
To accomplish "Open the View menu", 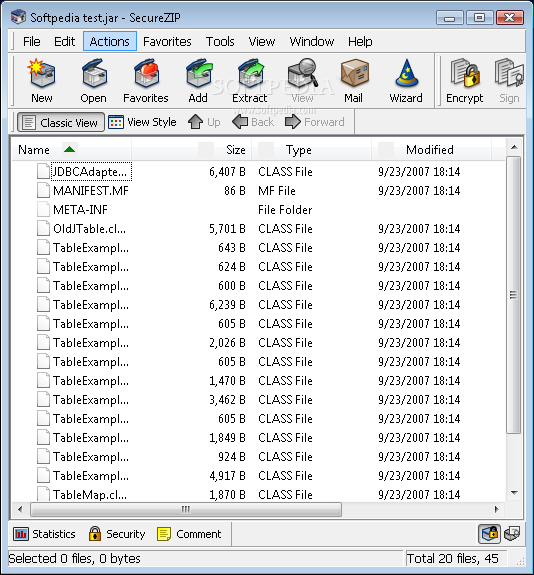I will coord(262,41).
